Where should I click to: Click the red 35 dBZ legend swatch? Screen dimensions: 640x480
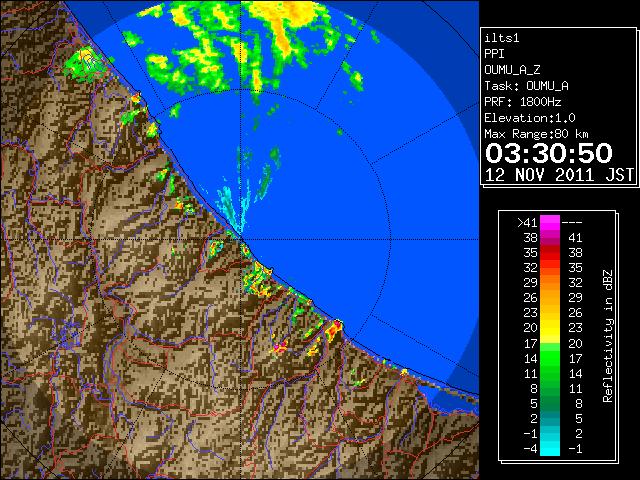550,253
